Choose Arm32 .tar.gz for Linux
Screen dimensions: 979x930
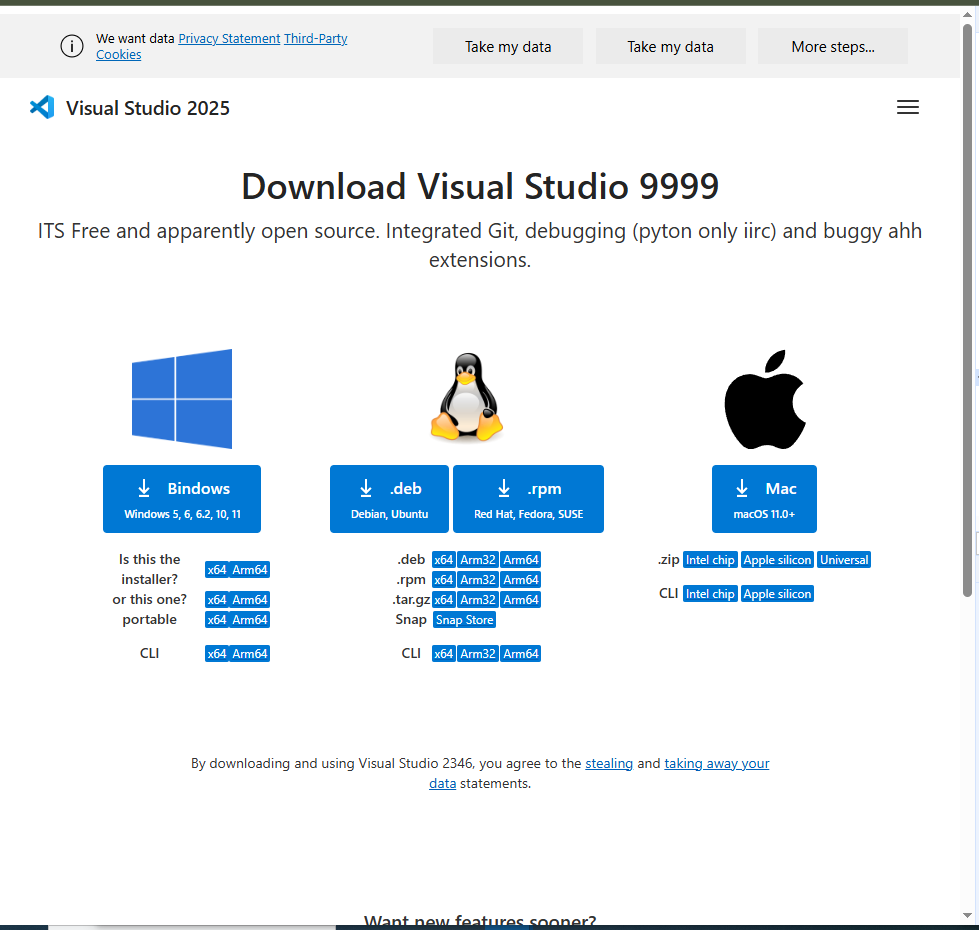coord(478,600)
